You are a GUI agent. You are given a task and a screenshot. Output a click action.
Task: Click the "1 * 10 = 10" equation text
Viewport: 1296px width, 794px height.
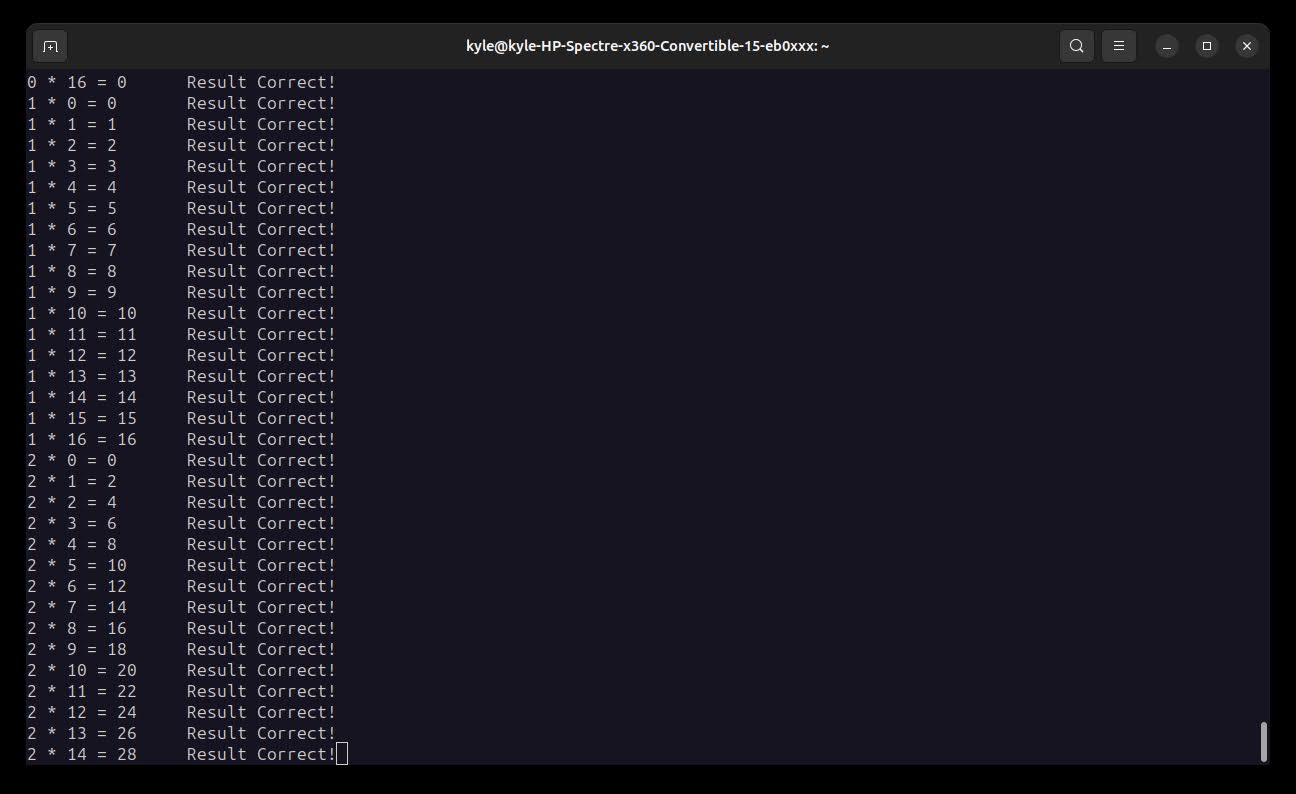pos(82,313)
